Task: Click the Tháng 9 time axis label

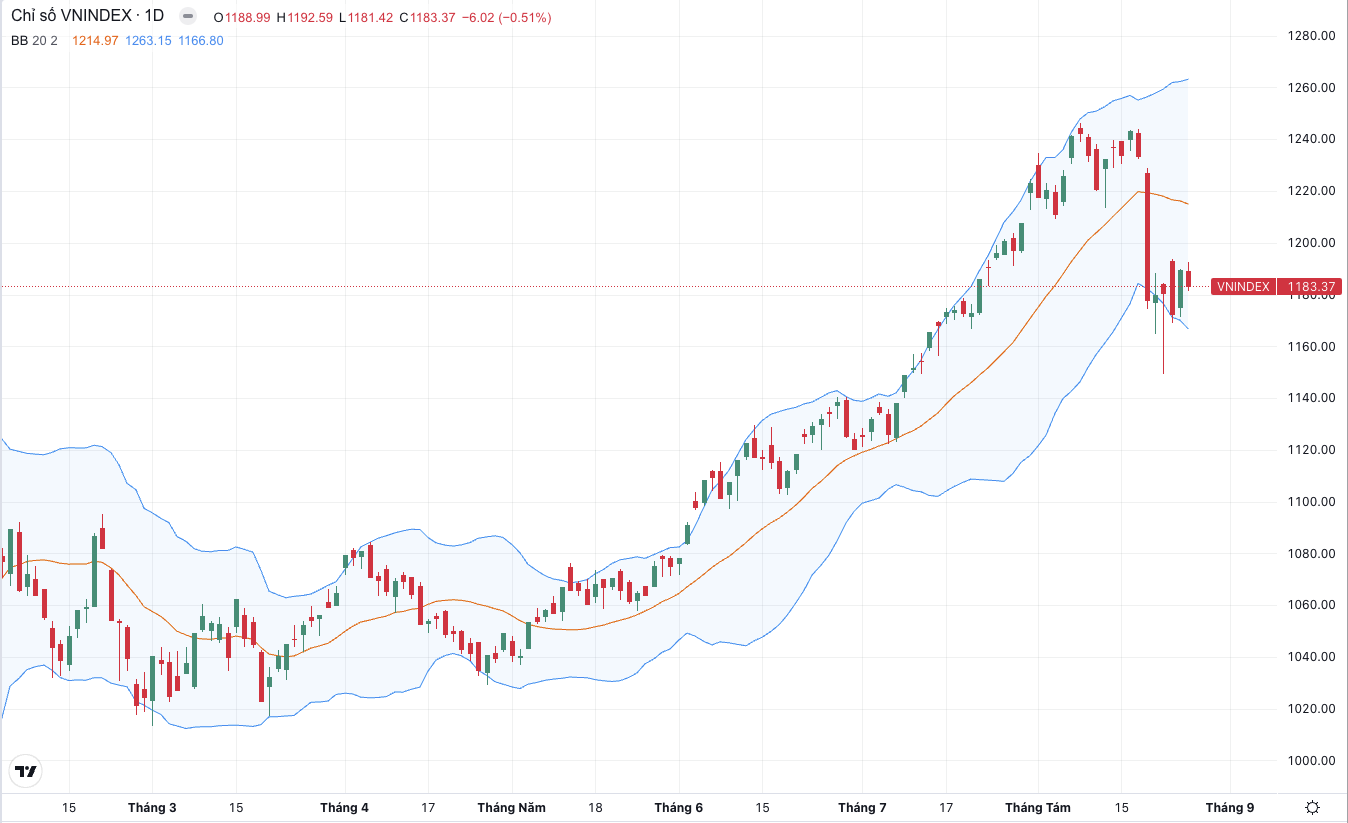Action: point(1229,808)
